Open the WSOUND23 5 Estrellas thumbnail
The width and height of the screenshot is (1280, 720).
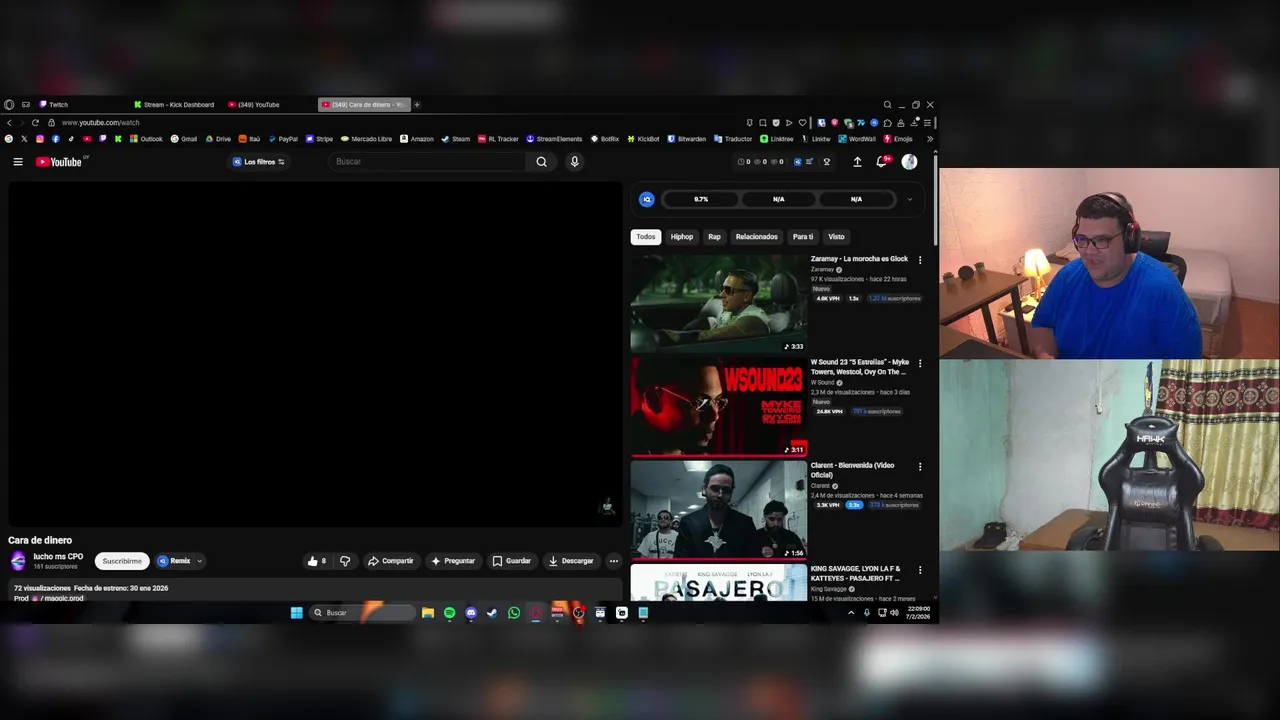pos(718,406)
